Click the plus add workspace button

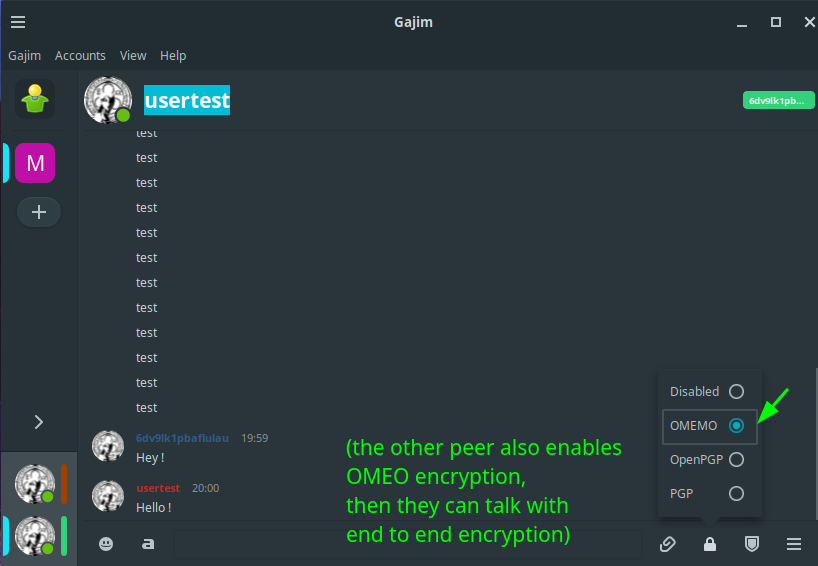coord(39,212)
